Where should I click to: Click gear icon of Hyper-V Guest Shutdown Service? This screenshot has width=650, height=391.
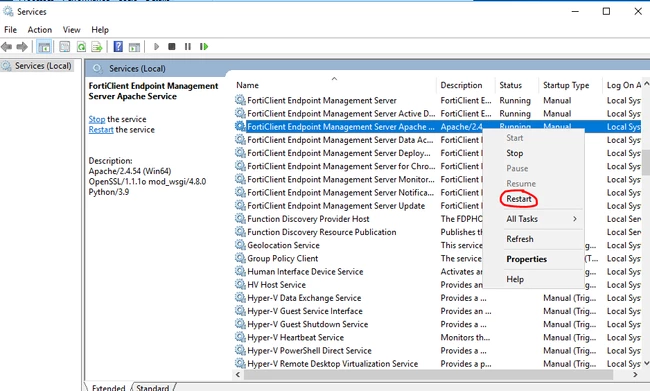tap(240, 323)
